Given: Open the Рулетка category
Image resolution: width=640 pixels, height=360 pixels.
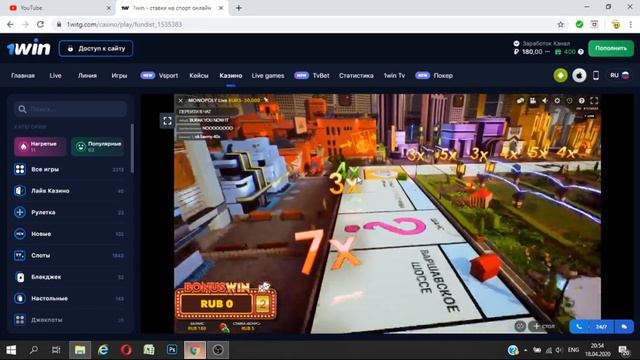Looking at the screenshot, I should (69, 212).
